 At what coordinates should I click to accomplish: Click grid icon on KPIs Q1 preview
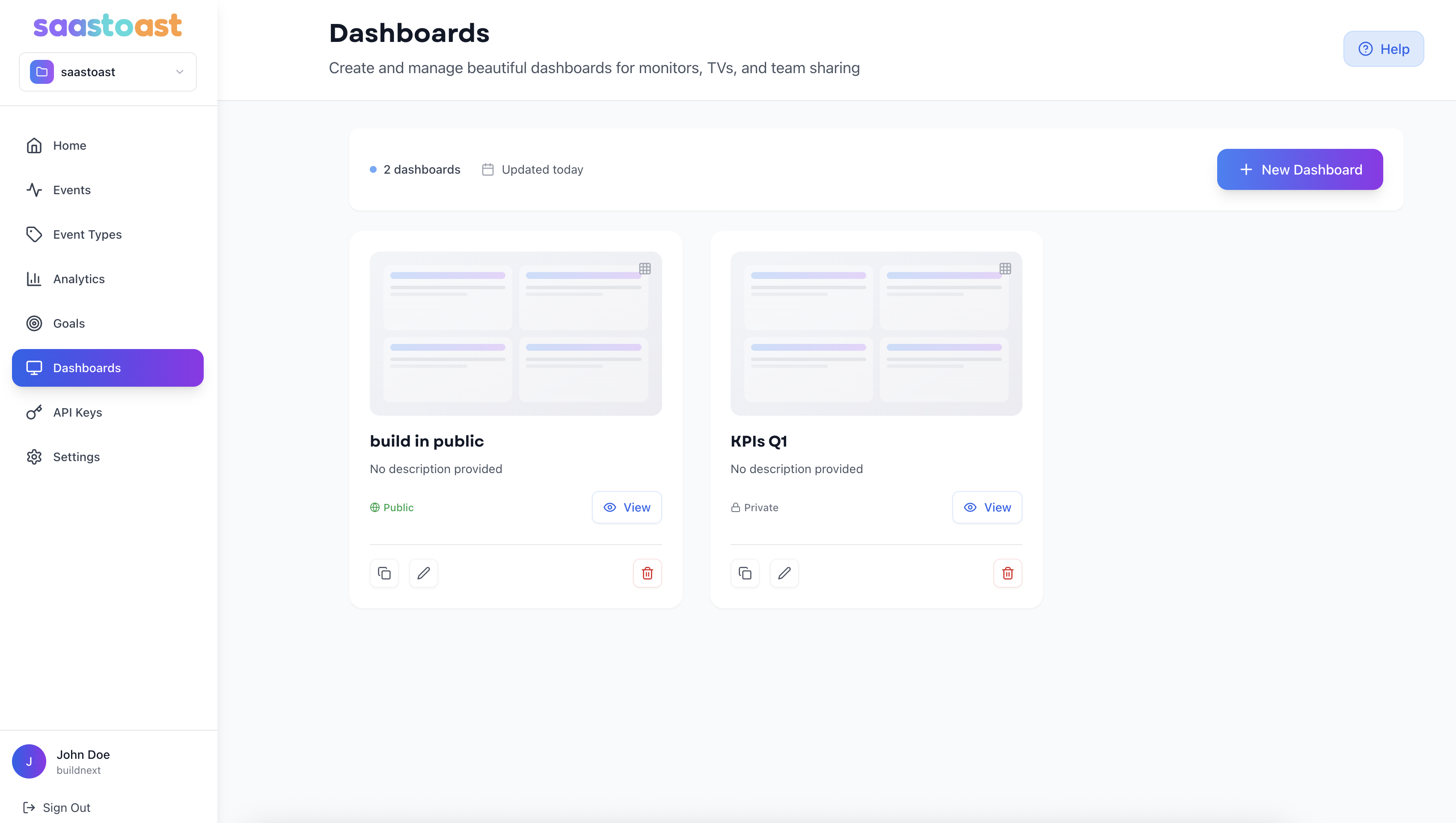pos(1005,269)
